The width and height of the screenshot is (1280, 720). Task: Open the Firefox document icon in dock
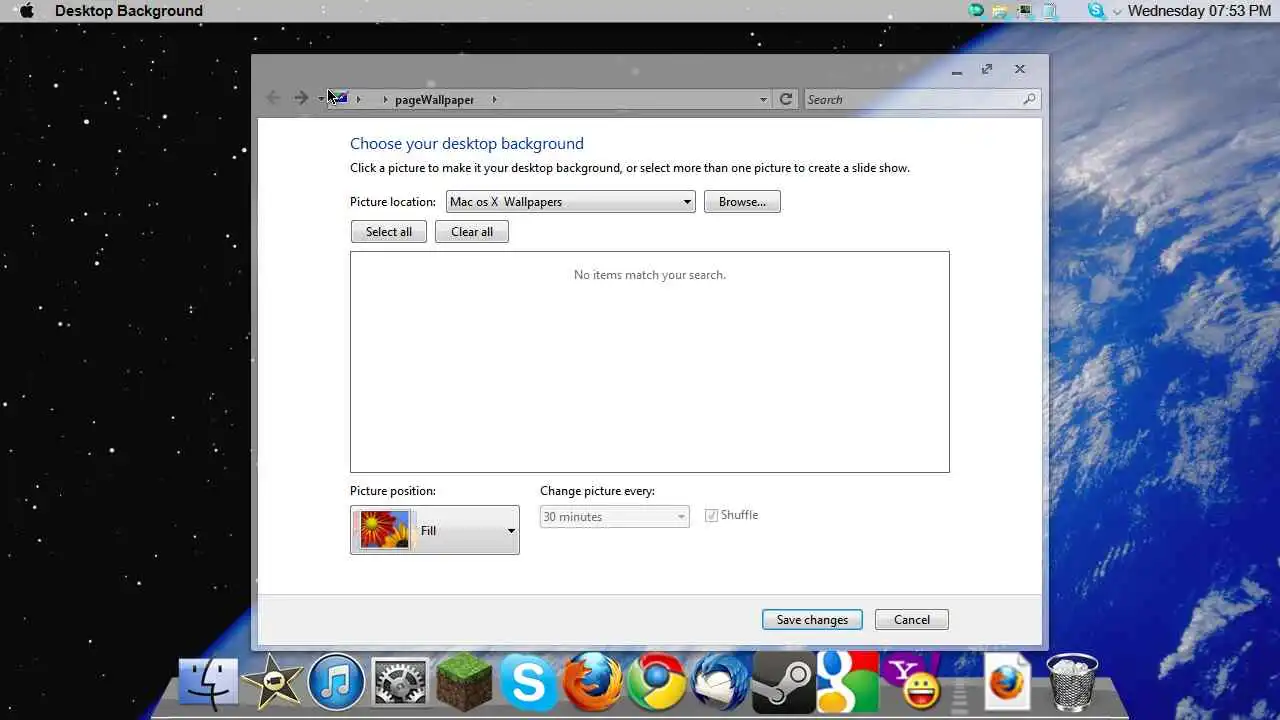tap(1007, 682)
